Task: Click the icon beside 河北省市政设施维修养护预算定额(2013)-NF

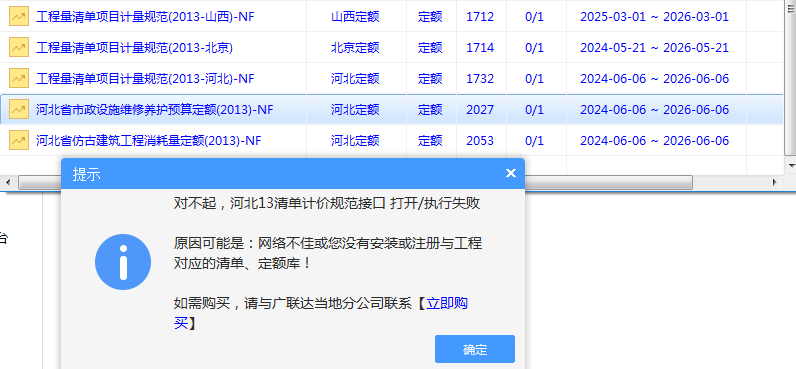Action: pos(19,110)
